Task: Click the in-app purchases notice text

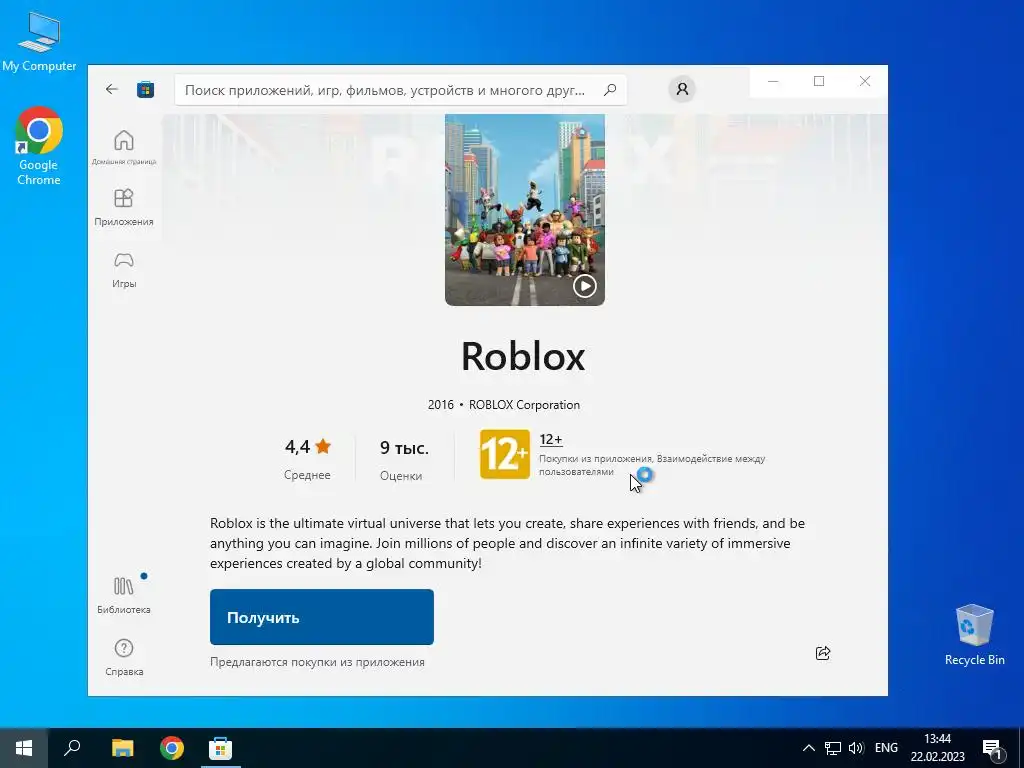Action: coord(317,662)
